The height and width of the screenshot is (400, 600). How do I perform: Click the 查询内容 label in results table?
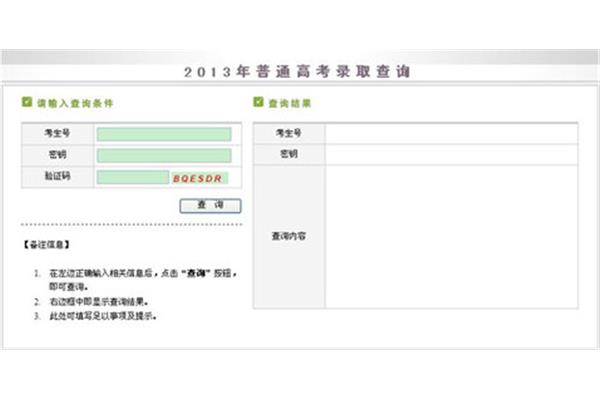click(x=289, y=236)
